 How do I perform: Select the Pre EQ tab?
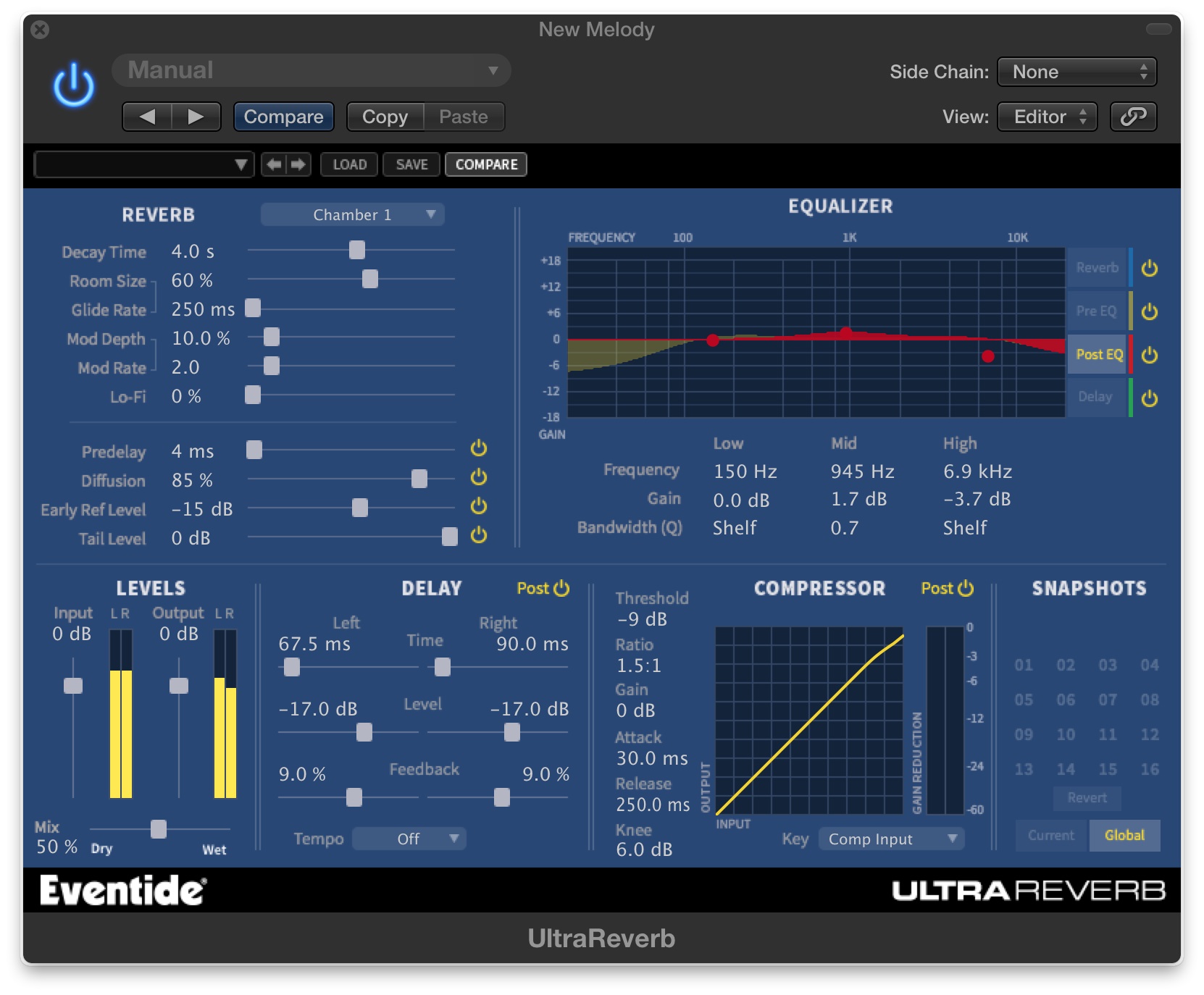click(1097, 311)
